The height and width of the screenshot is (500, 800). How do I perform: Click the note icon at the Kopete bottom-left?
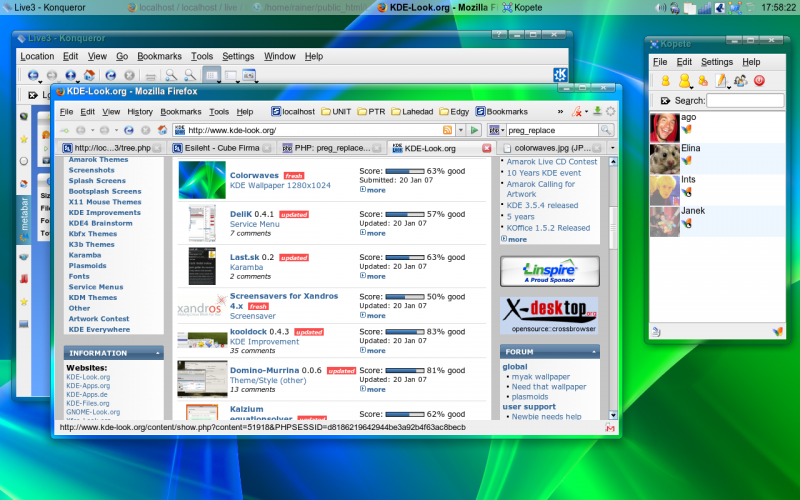point(656,332)
